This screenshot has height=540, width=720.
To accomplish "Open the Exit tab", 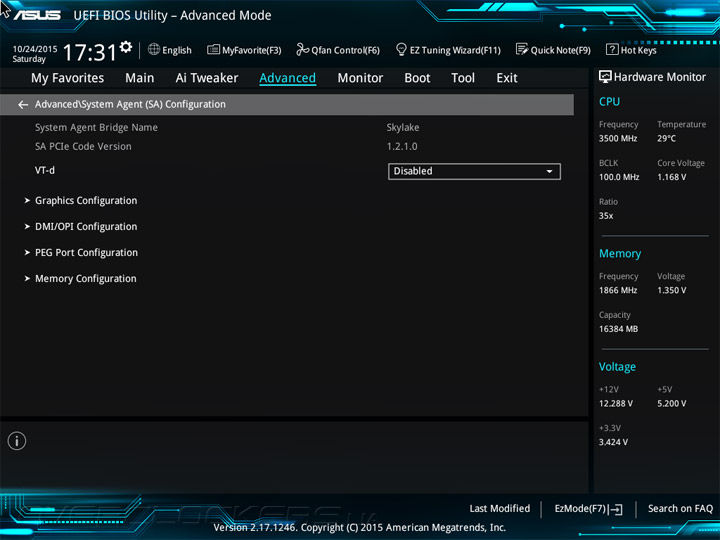I will 507,78.
